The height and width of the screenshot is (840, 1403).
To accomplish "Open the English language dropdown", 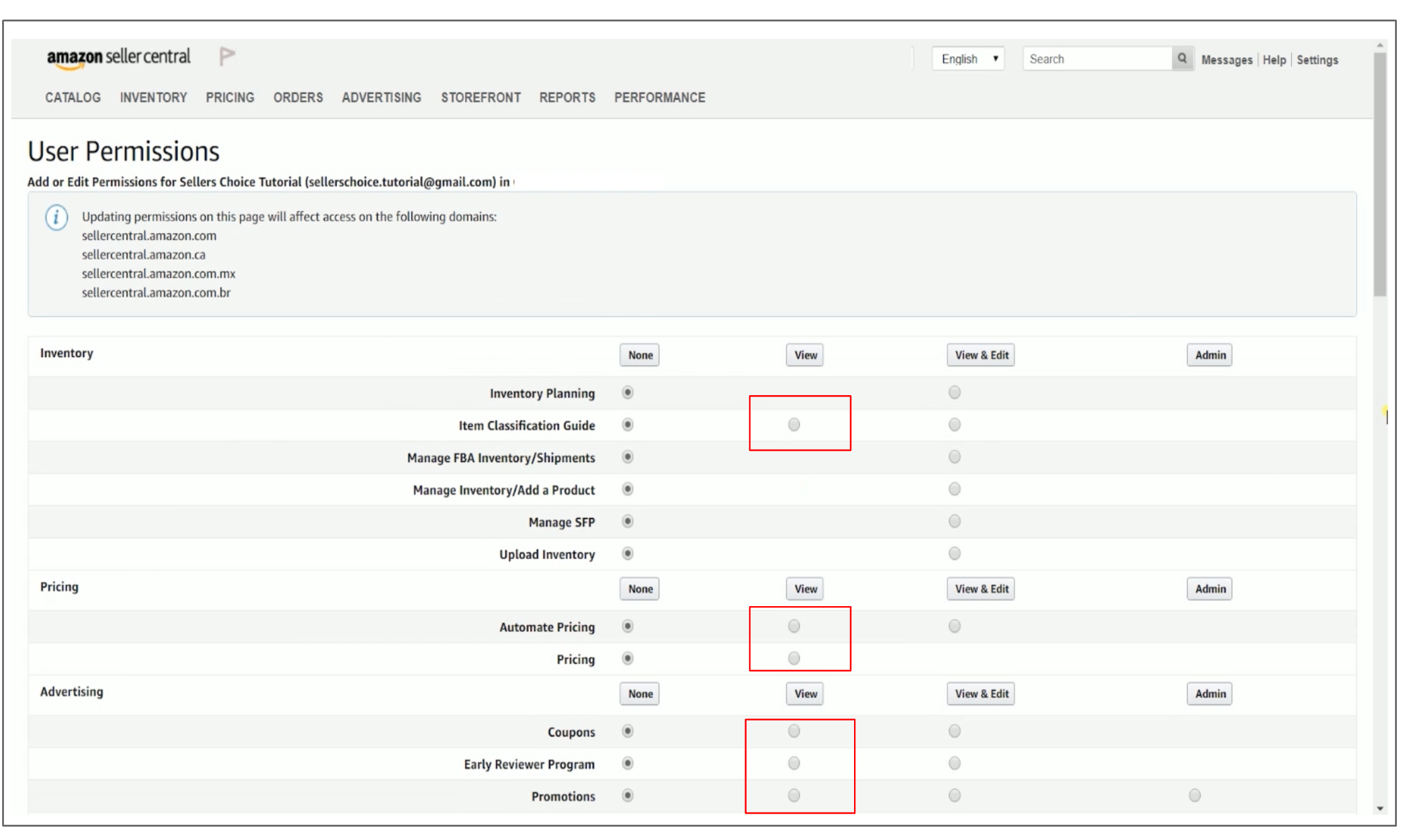I will 968,59.
